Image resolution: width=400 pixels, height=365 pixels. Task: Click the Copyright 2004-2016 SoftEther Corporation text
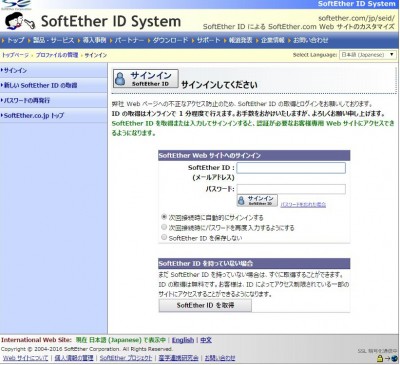(x=87, y=349)
